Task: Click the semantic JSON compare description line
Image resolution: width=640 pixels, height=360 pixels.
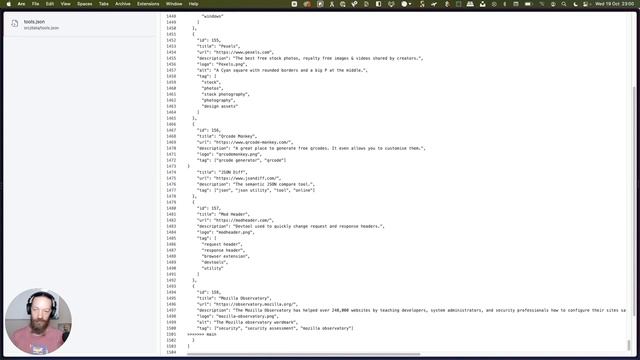Action: [256, 184]
